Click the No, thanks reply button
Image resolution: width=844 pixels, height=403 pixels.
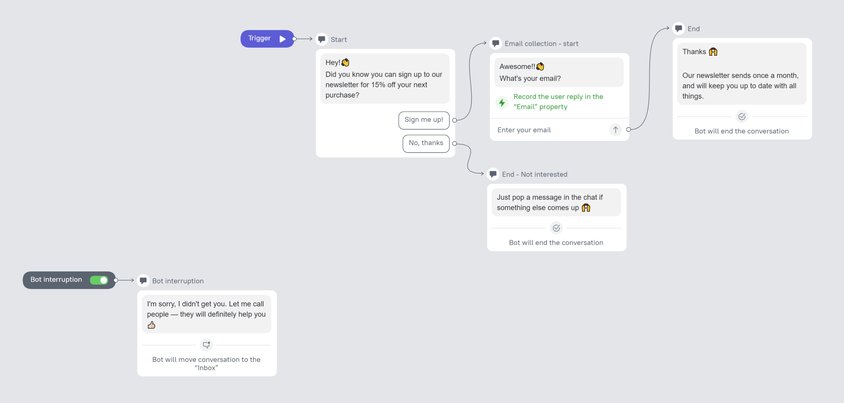coord(426,143)
